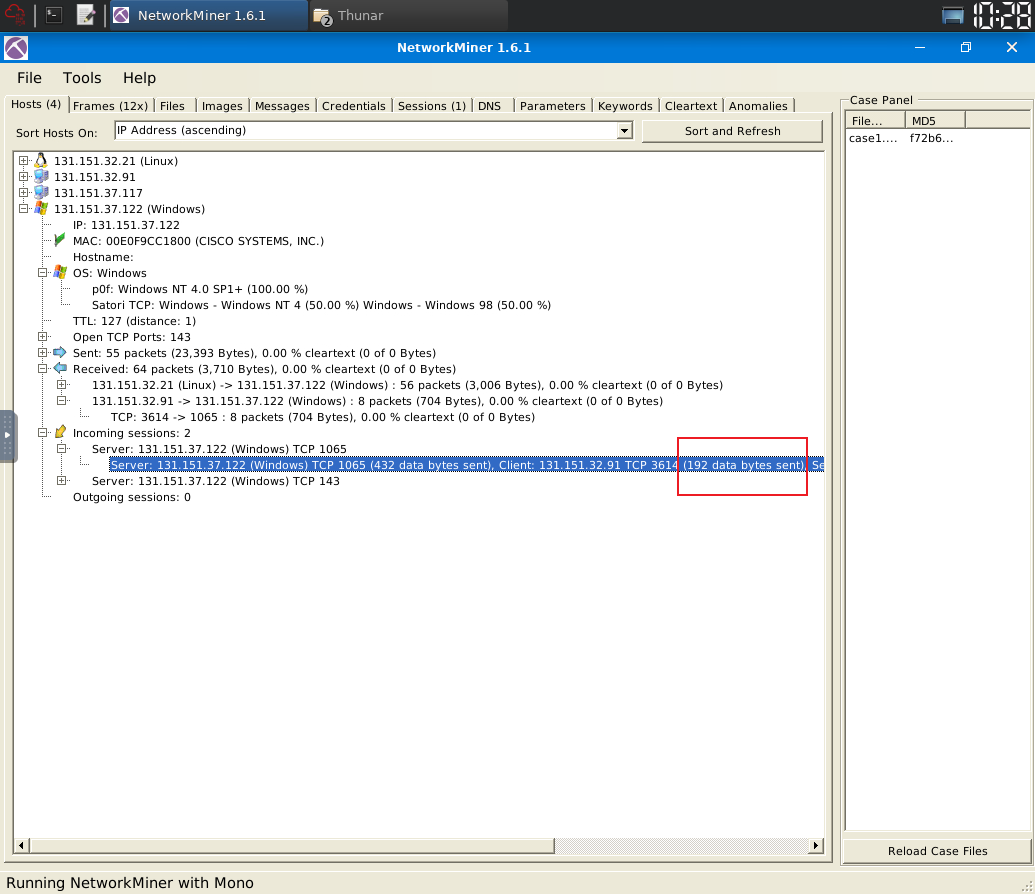The width and height of the screenshot is (1035, 894).
Task: Expand the Server TCP 143 node
Action: [62, 481]
